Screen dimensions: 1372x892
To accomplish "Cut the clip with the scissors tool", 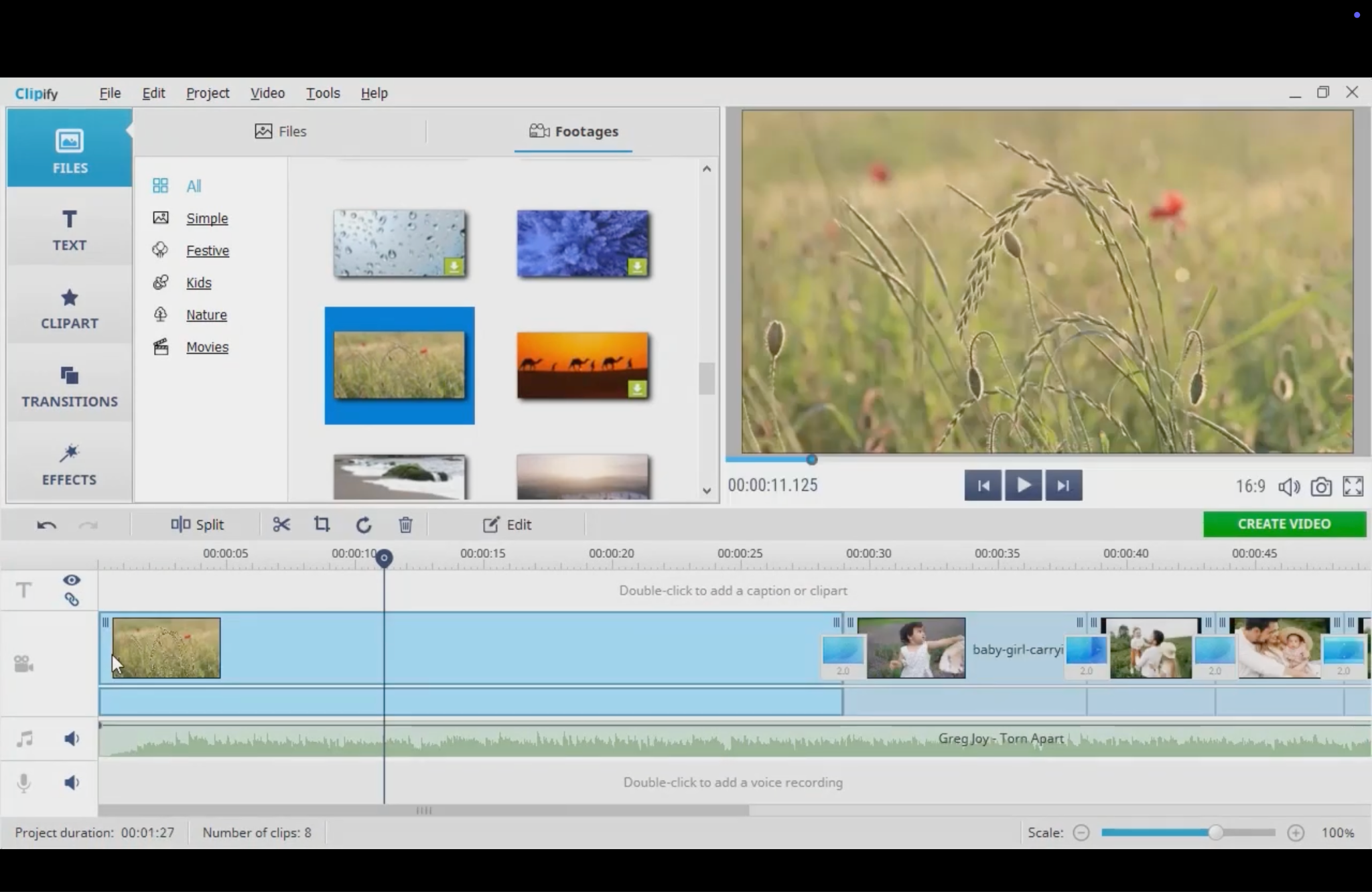I will pyautogui.click(x=281, y=524).
